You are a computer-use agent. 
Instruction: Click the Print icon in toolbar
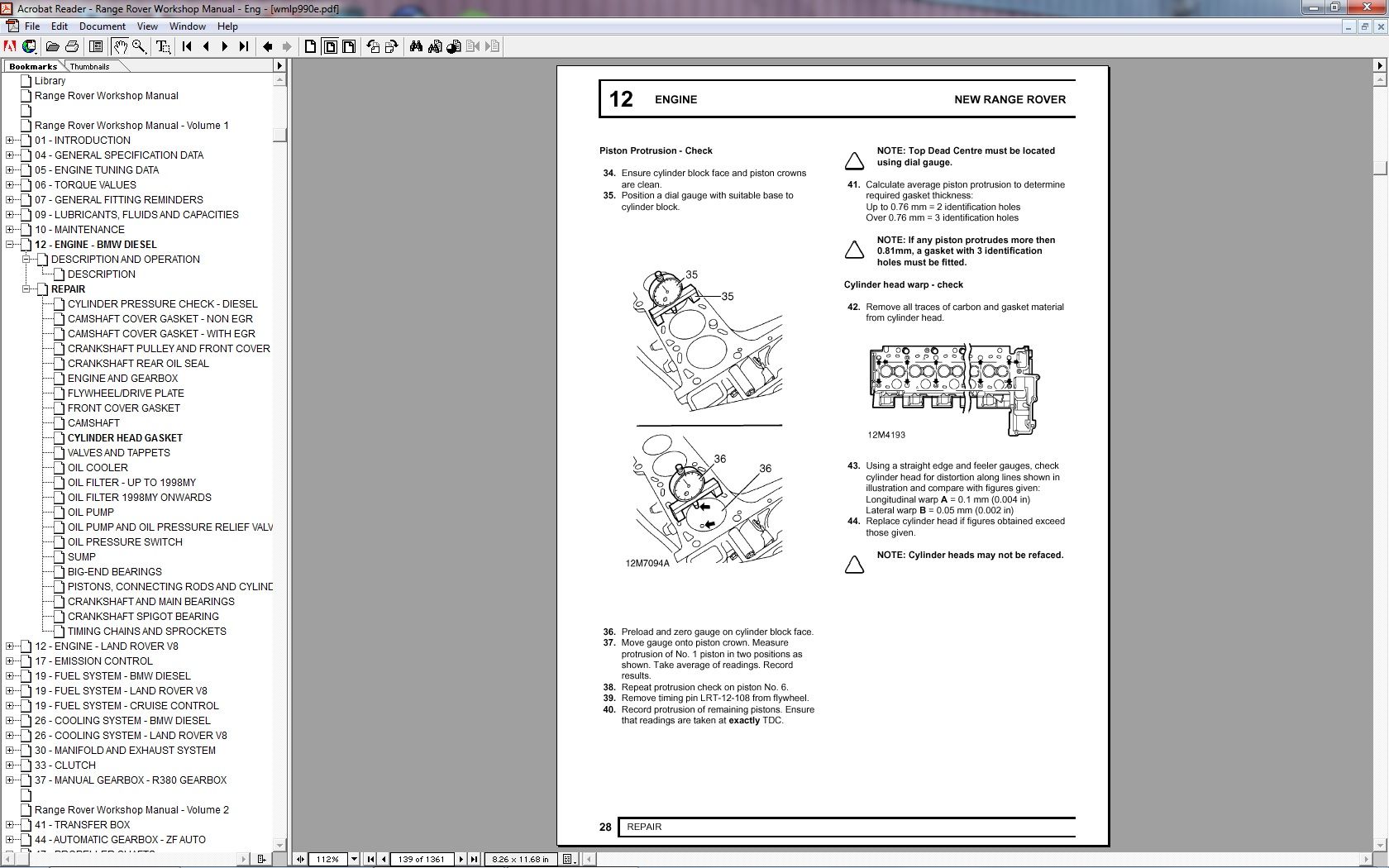pyautogui.click(x=72, y=46)
